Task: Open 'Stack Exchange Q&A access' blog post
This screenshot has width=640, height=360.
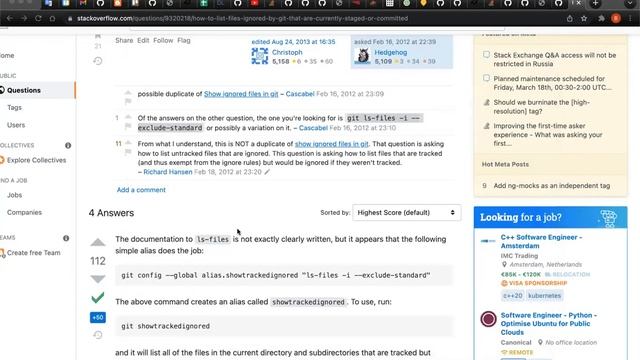Action: [555, 60]
